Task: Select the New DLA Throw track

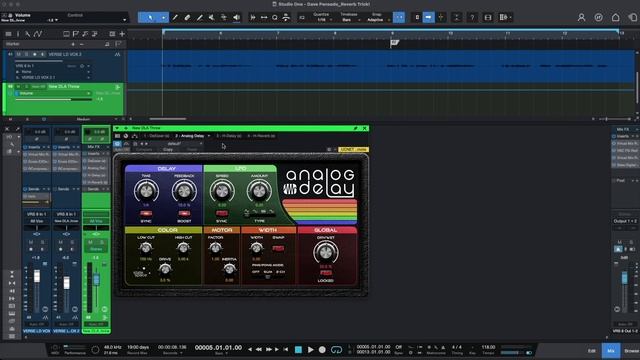Action: [x=64, y=87]
